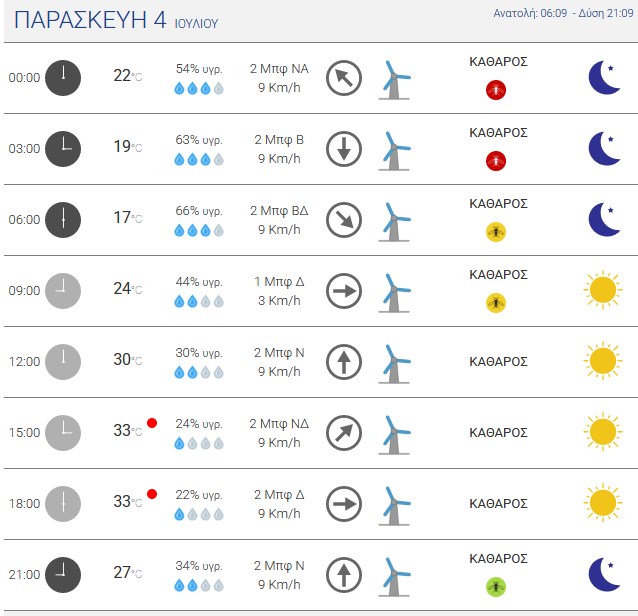
Task: Click the northeast wind arrow at 15:00
Action: [x=344, y=433]
